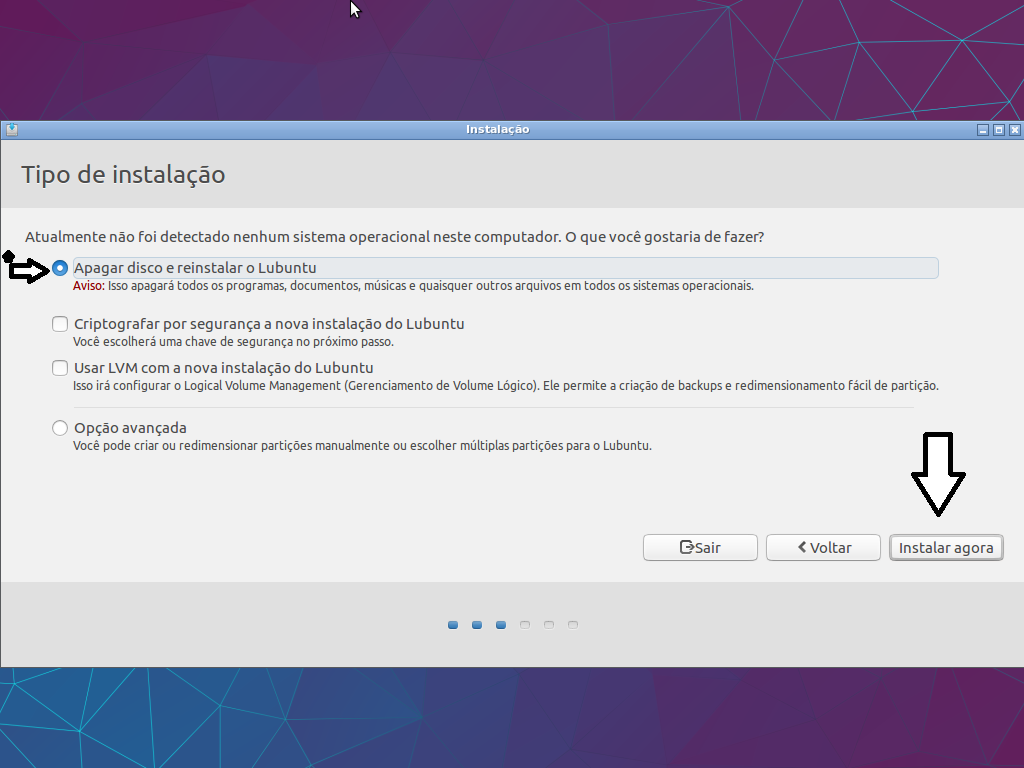Maximize the Instalação window
Viewport: 1024px width, 768px height.
pos(999,130)
